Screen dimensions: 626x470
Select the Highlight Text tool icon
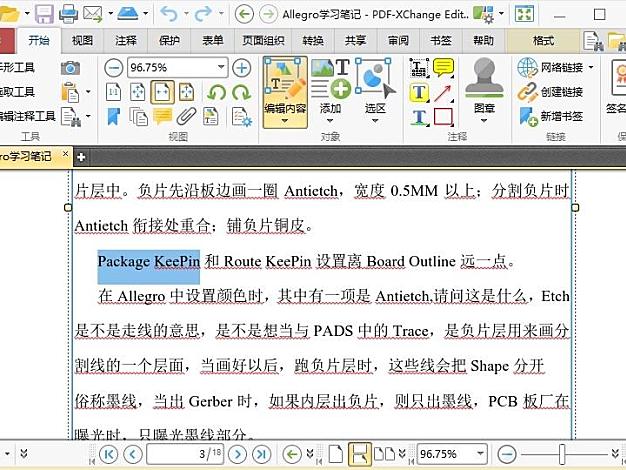point(419,93)
